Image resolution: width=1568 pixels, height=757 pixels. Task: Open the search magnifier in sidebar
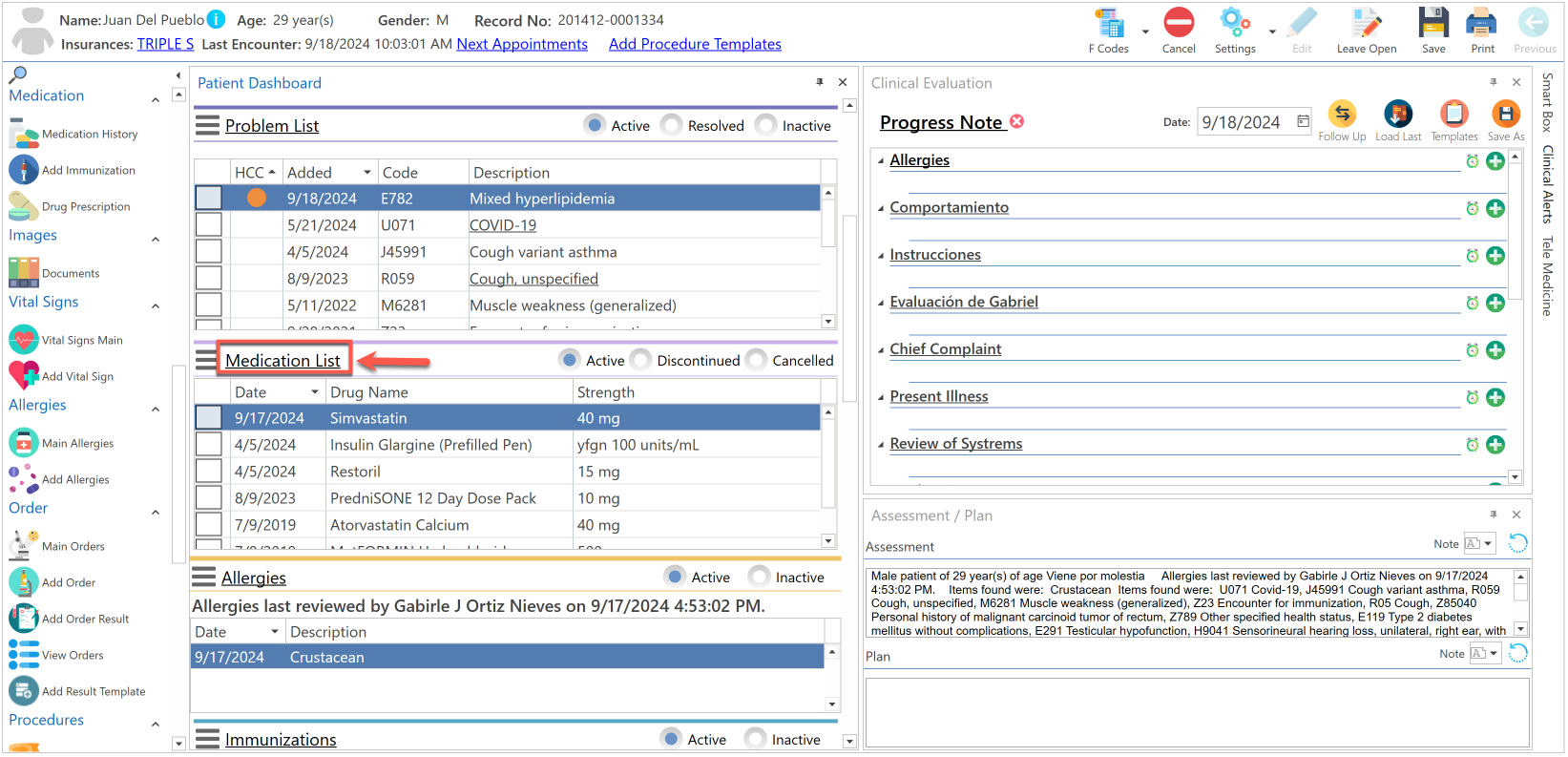(18, 74)
